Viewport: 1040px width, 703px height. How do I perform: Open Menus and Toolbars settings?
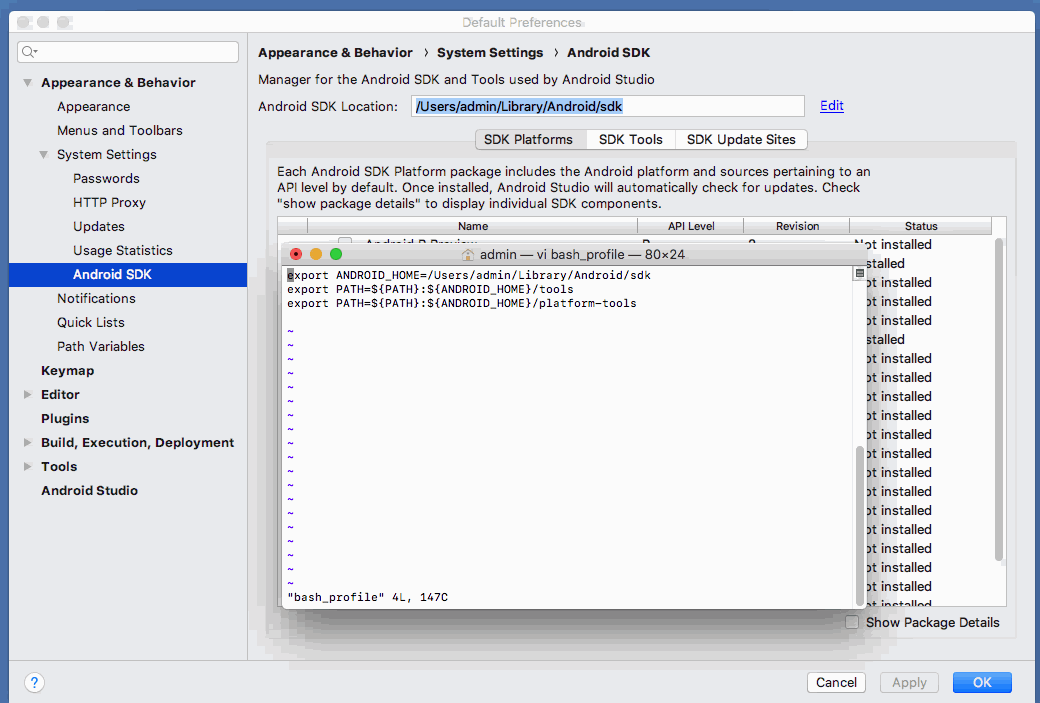119,131
